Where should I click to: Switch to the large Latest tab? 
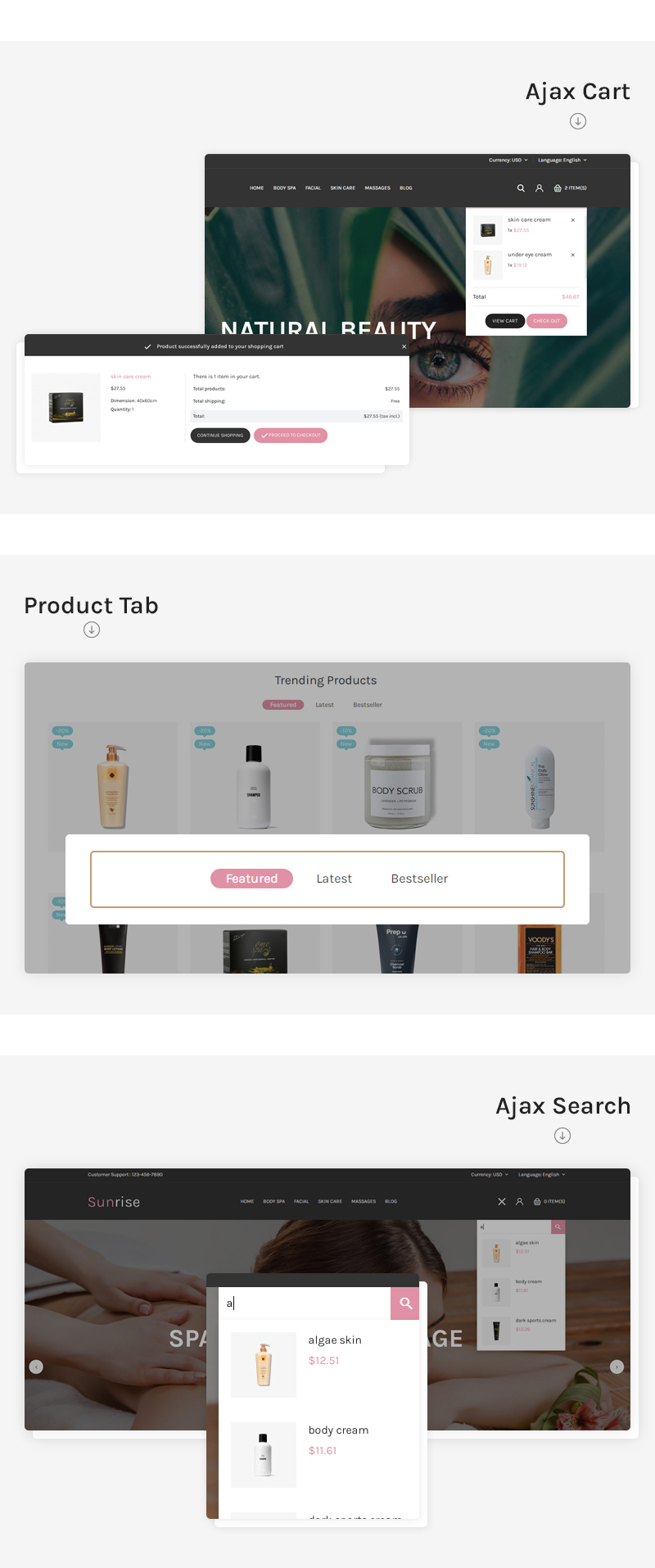[x=334, y=879]
